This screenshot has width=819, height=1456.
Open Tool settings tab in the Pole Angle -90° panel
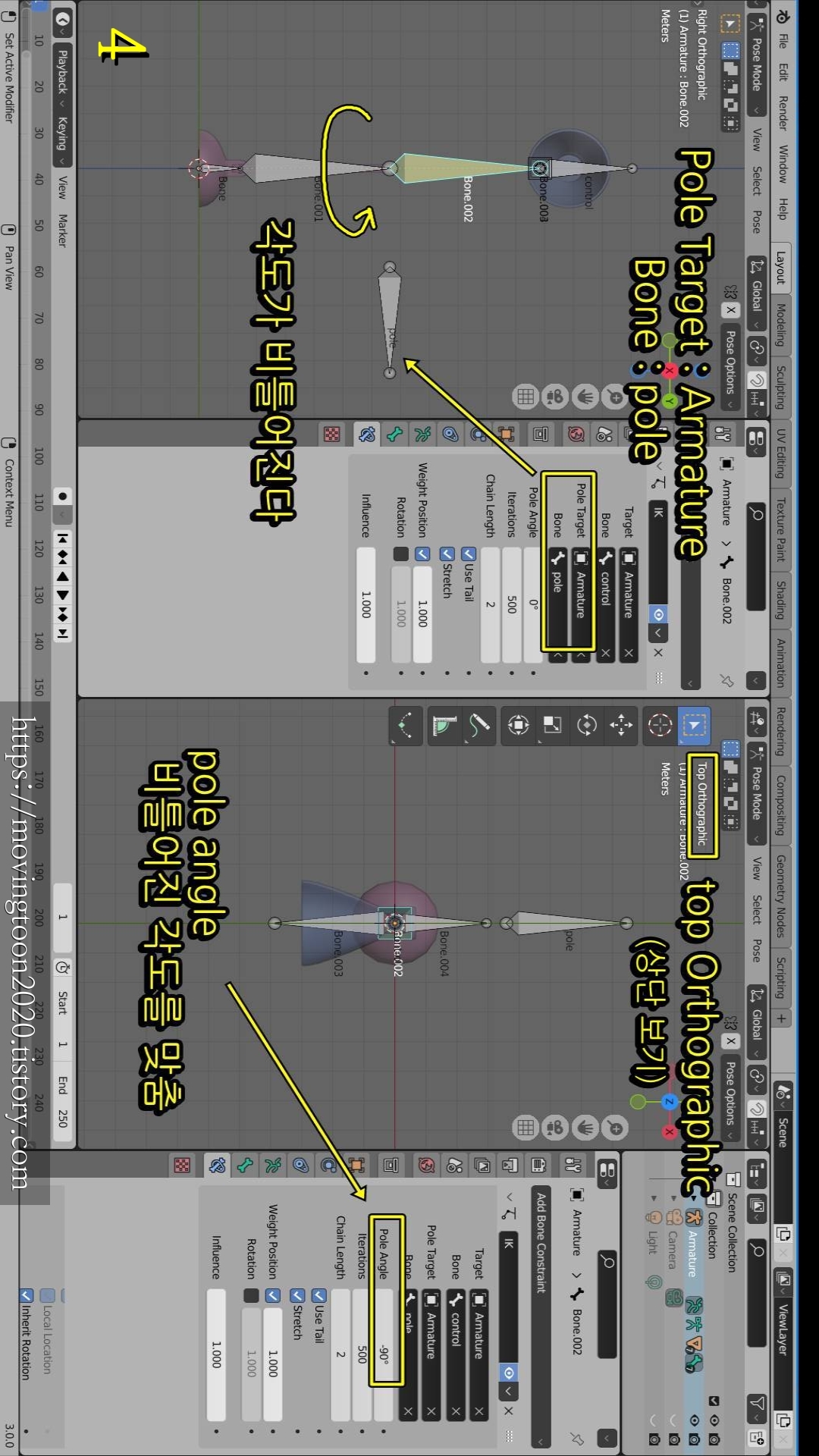573,1165
